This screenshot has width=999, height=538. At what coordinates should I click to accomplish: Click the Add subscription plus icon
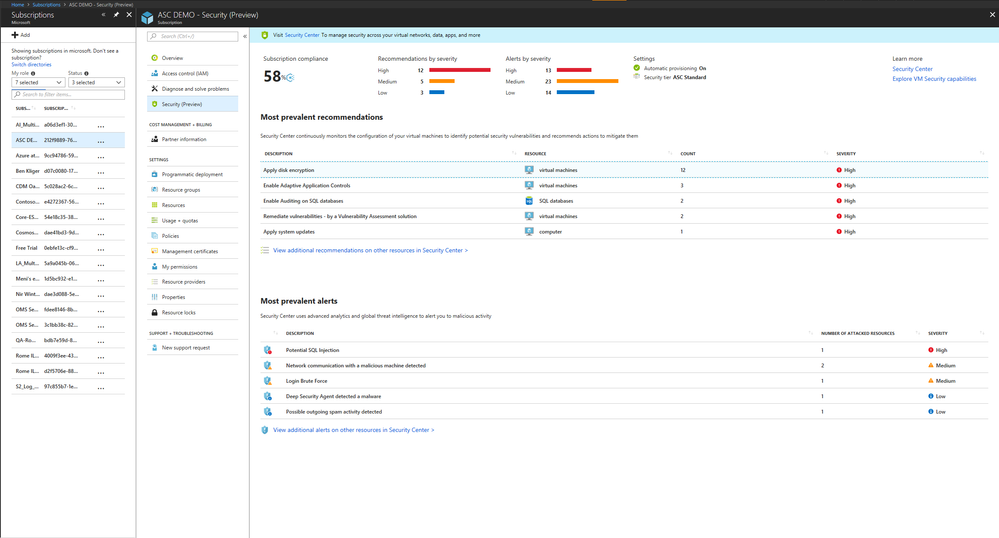pos(15,35)
